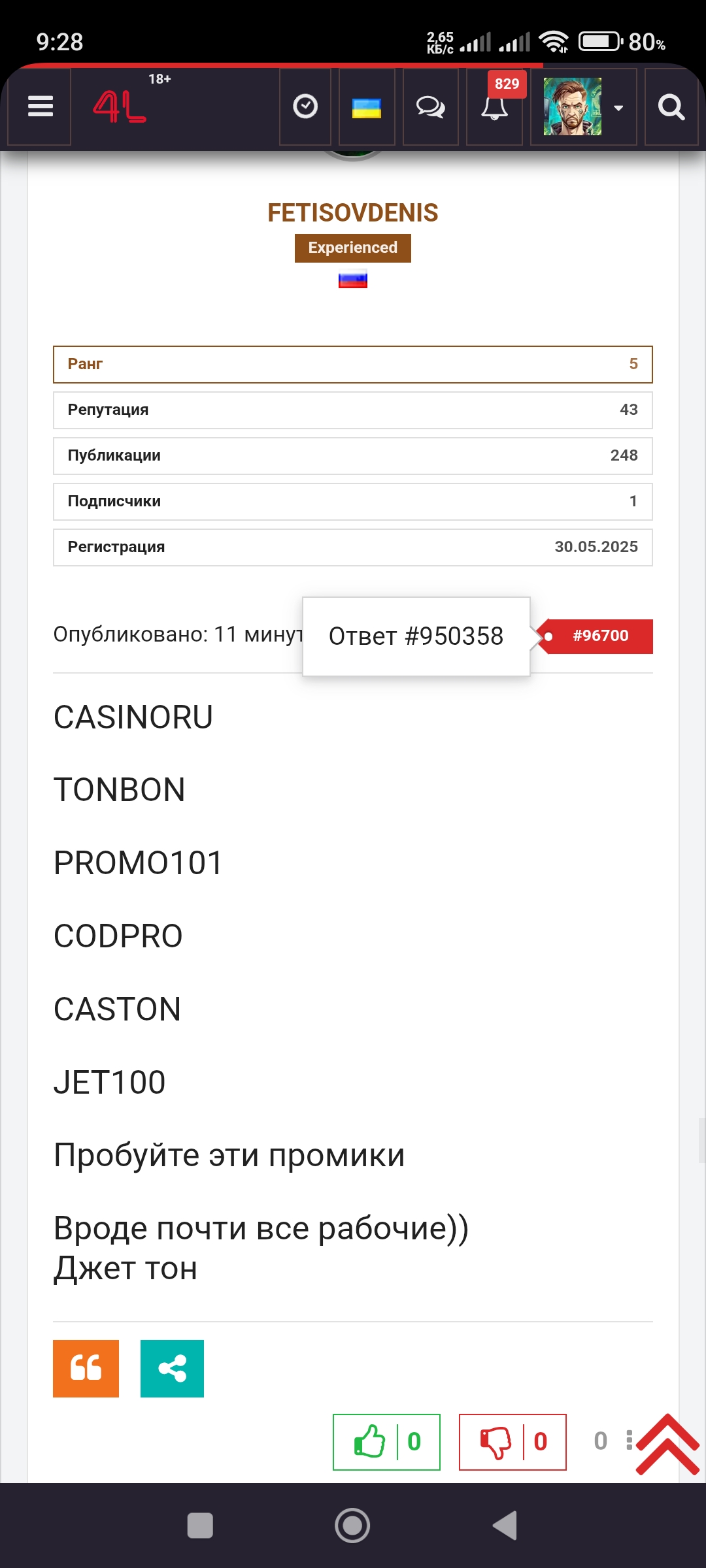This screenshot has width=706, height=1568.
Task: Expand the user avatar dropdown arrow
Action: (618, 108)
